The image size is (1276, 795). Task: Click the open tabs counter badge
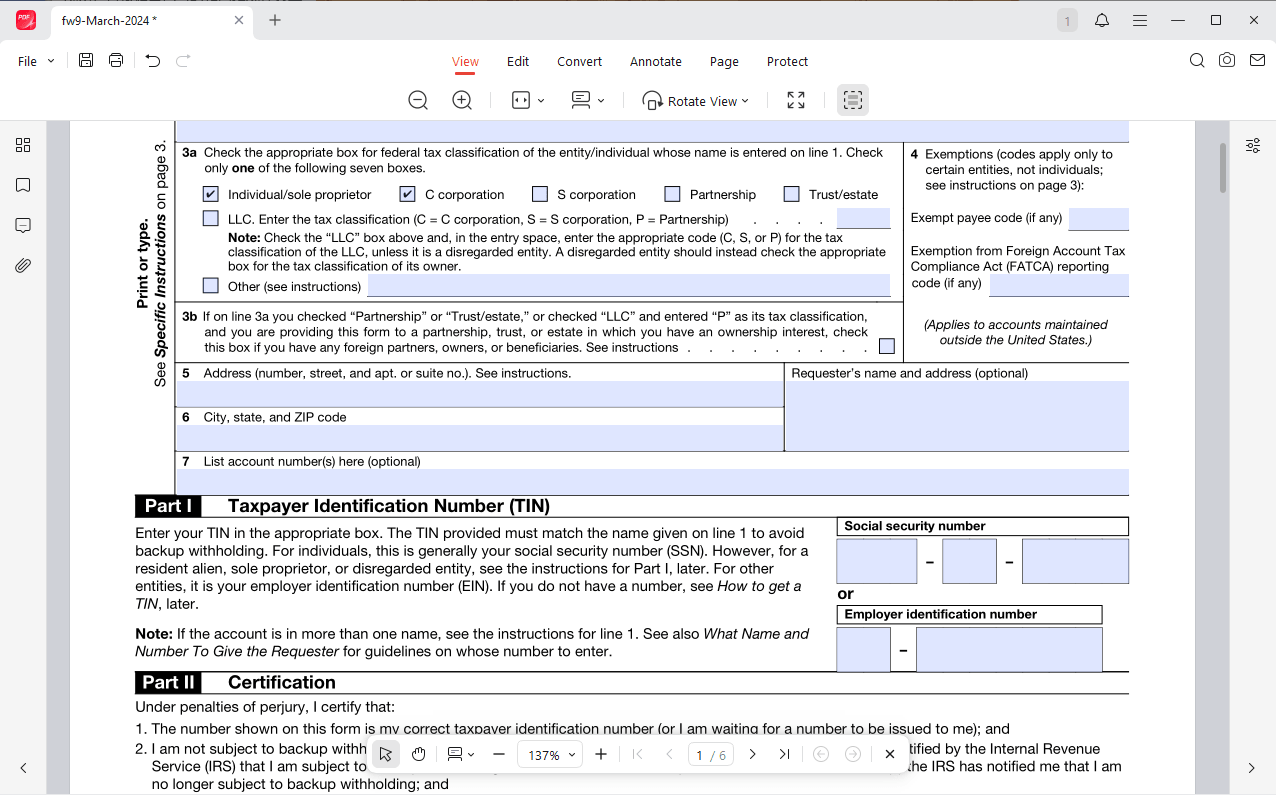[x=1067, y=20]
